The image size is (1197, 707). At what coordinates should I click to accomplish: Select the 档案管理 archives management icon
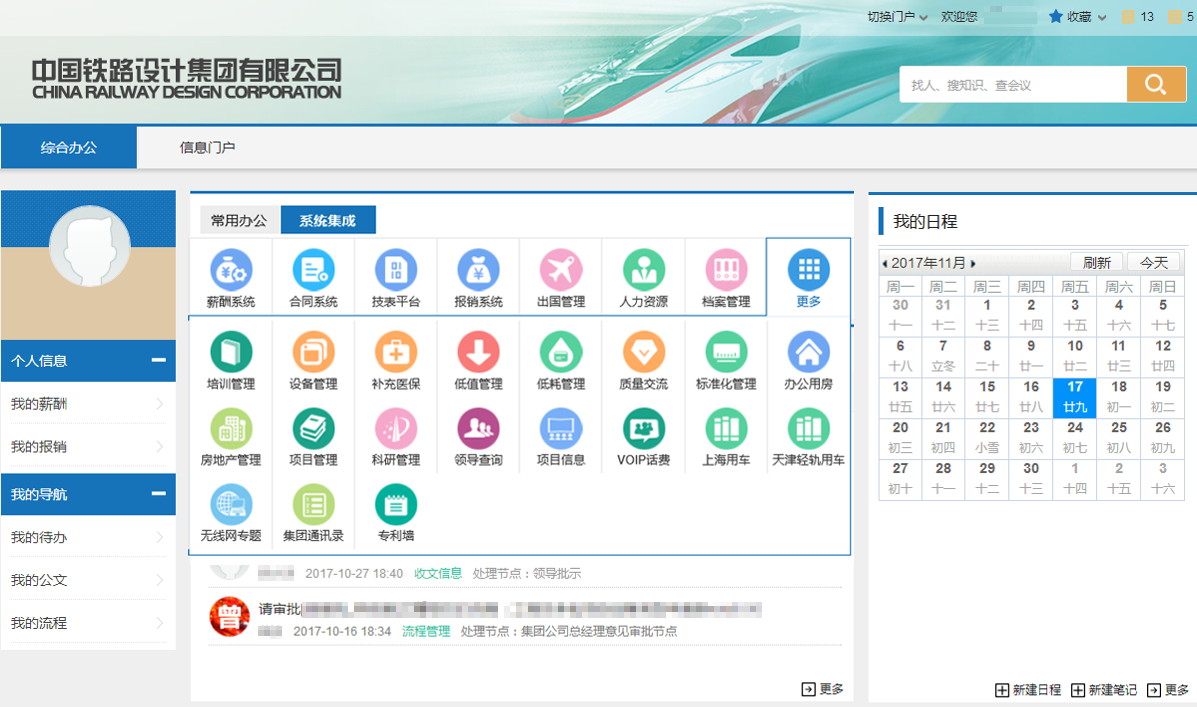coord(725,277)
